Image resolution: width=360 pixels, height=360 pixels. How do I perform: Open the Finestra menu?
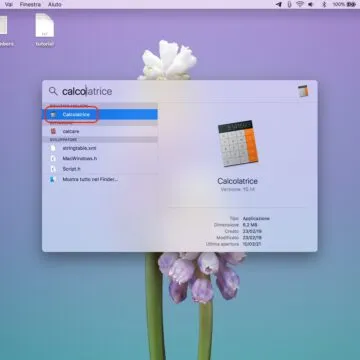[x=30, y=4]
